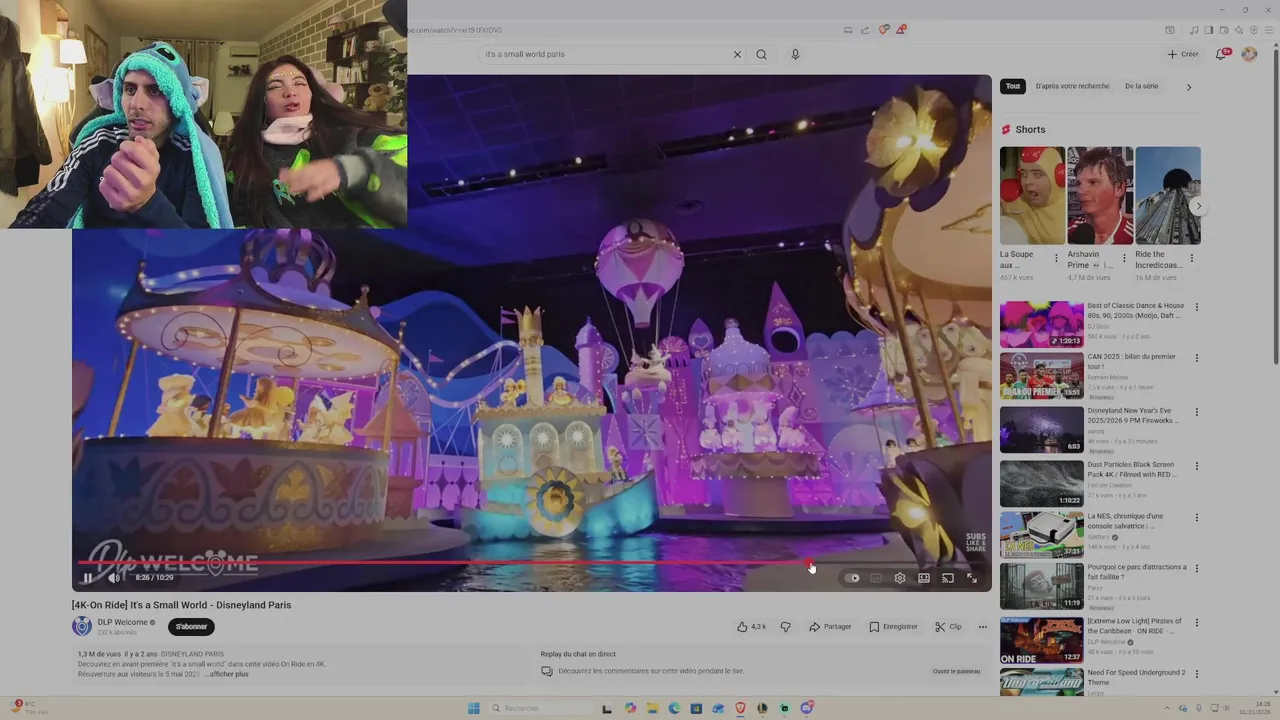Select the De la série chip
1280x720 pixels.
[1141, 86]
